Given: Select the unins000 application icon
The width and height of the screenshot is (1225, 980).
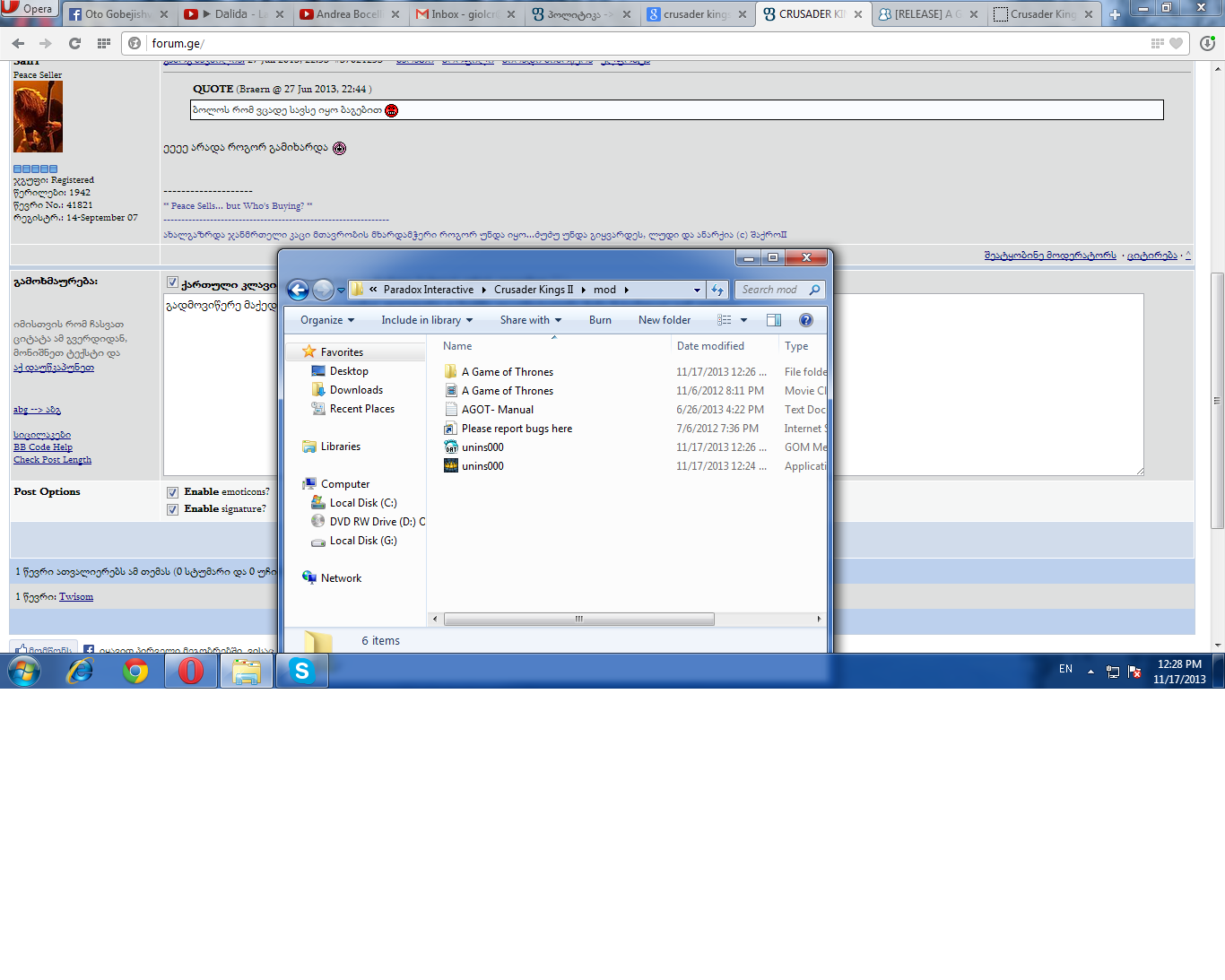Looking at the screenshot, I should pos(451,465).
